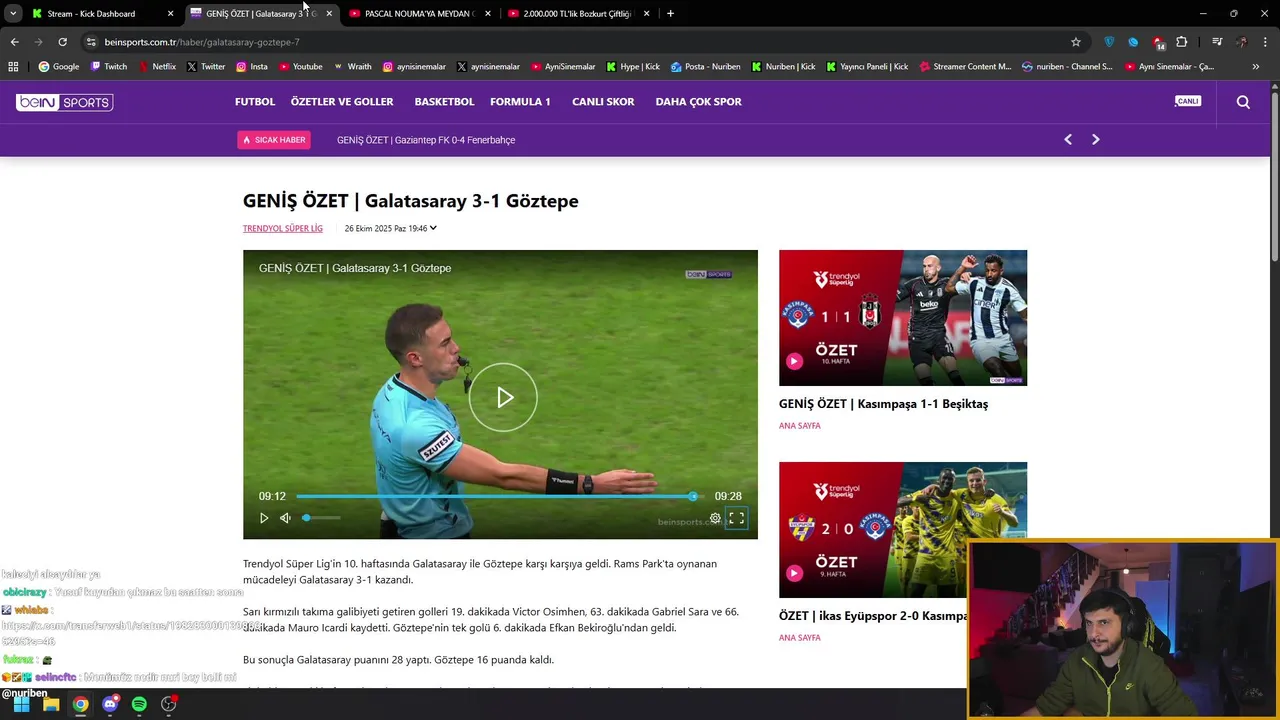
Task: Click the video progress seek bar
Action: point(499,496)
